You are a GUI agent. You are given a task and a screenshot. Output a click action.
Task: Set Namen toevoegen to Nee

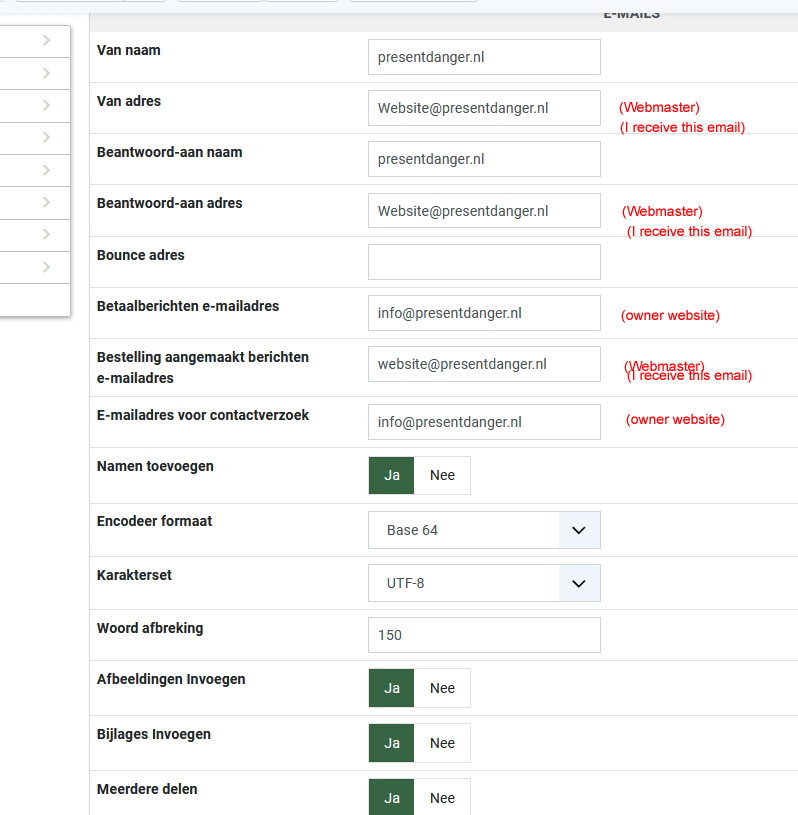[442, 475]
